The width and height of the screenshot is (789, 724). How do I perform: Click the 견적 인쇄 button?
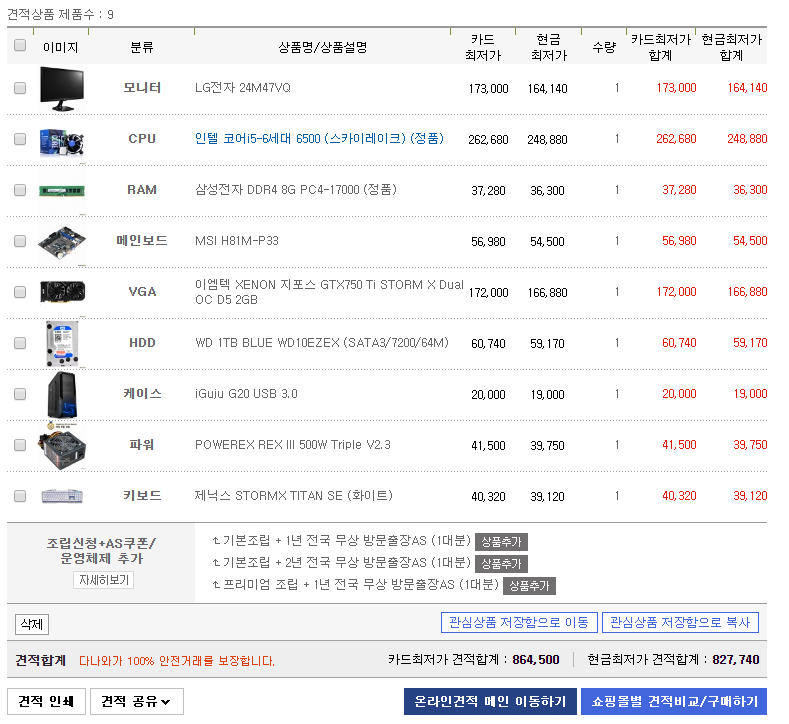(46, 701)
